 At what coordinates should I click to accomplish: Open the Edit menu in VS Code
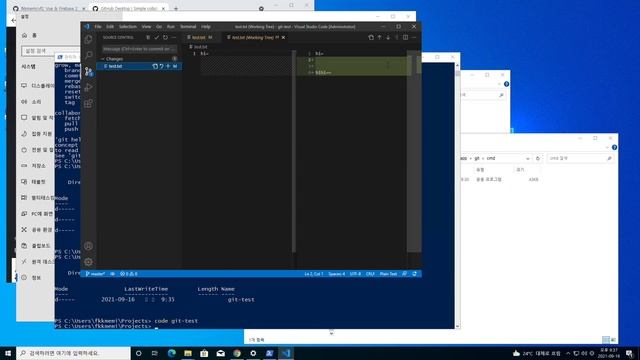pyautogui.click(x=110, y=27)
